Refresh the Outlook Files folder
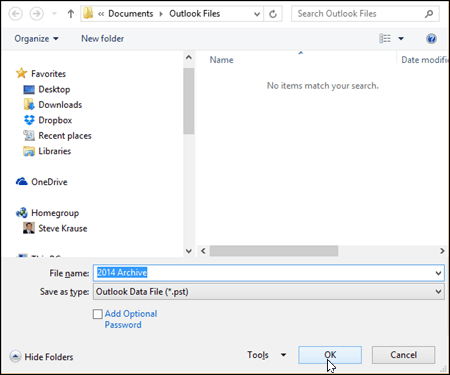Viewport: 450px width, 375px height. pyautogui.click(x=273, y=14)
